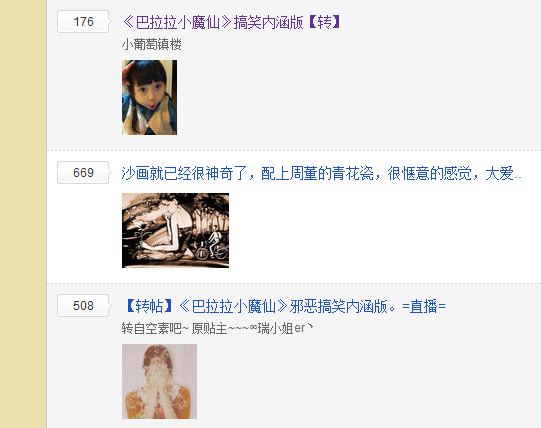Click the 小葡萄镇楼 preview text
Image resolution: width=541 pixels, height=428 pixels.
click(151, 45)
